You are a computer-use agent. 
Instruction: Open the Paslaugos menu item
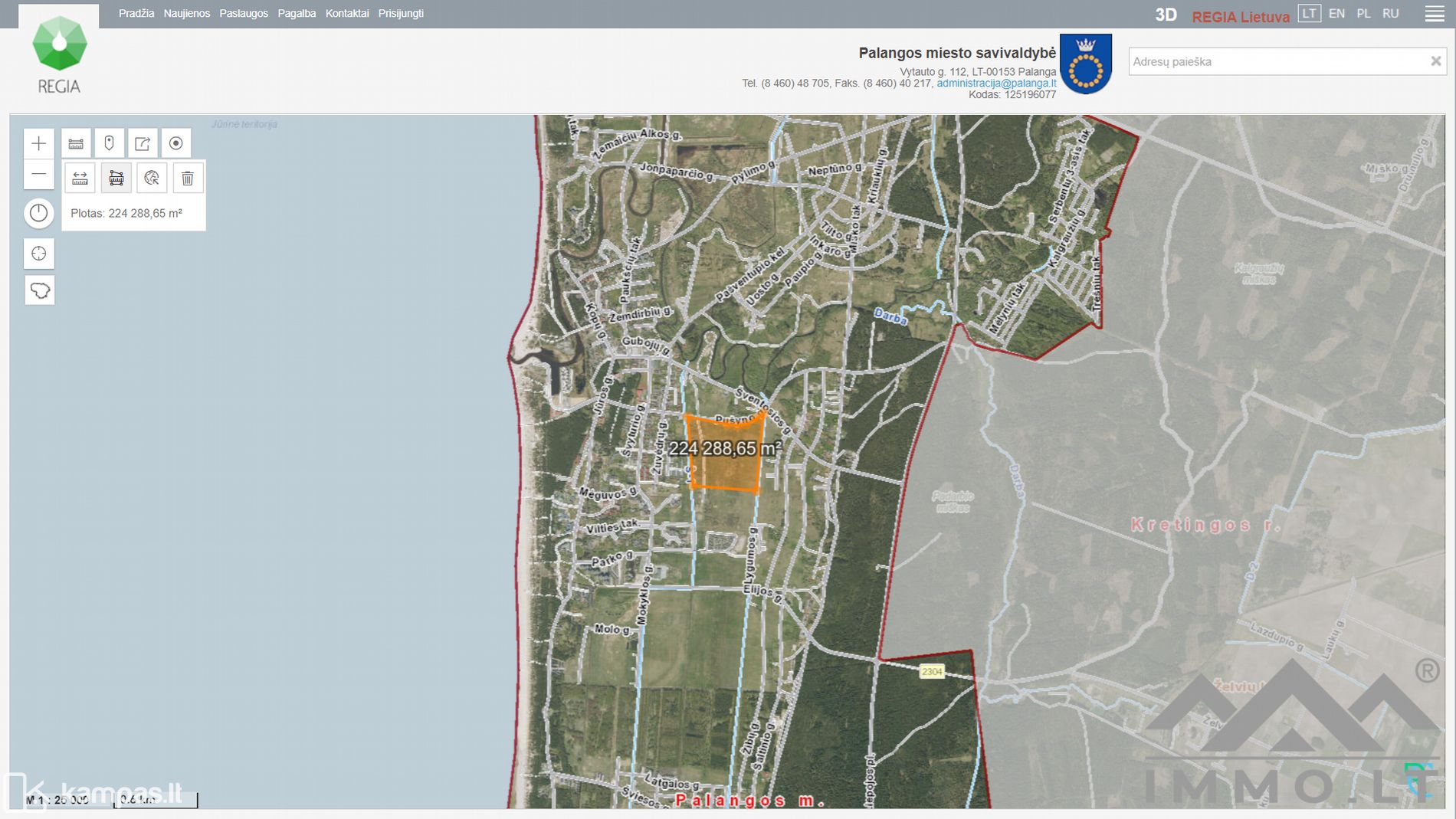click(244, 14)
